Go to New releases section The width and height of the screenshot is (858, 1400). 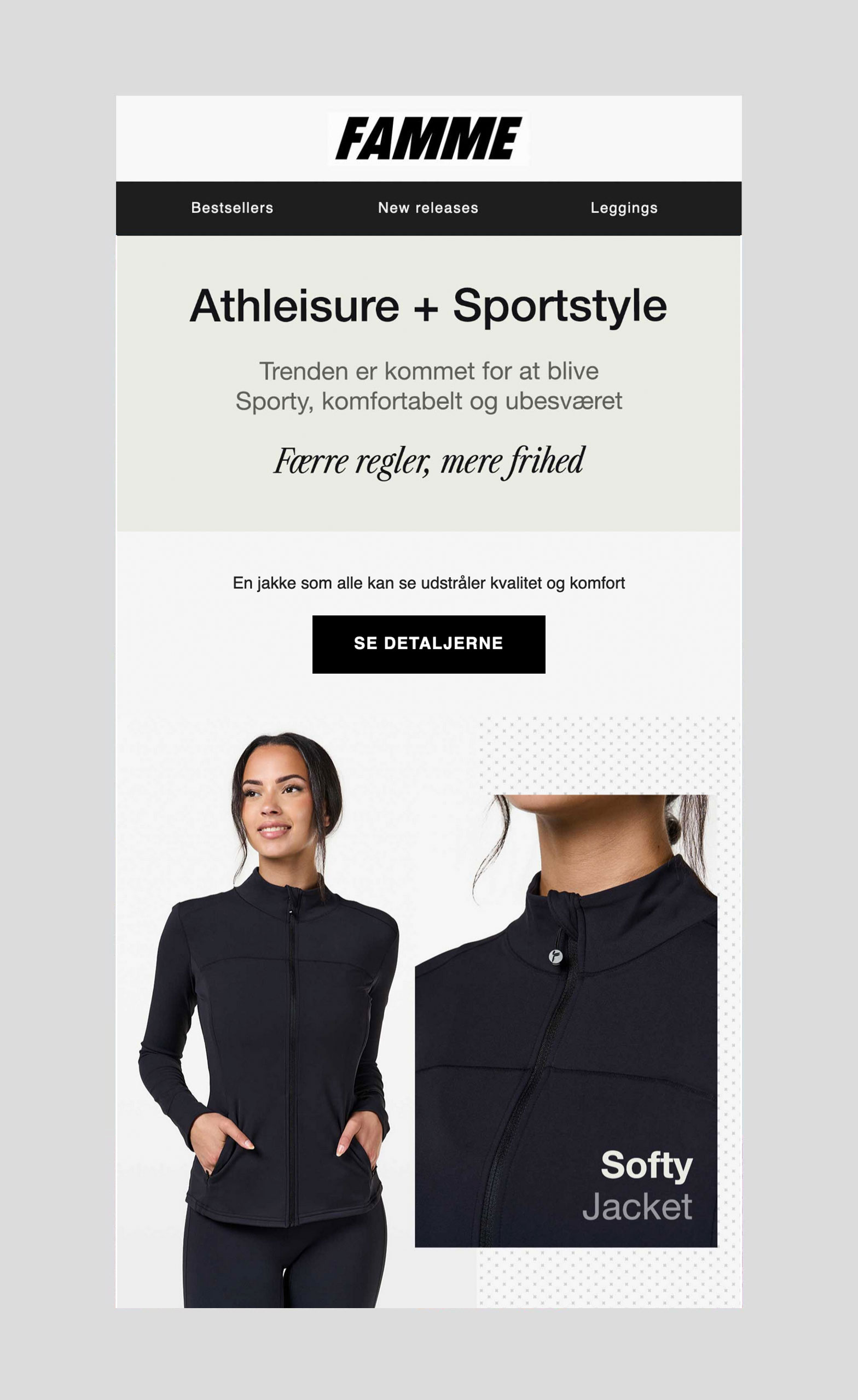tap(428, 208)
